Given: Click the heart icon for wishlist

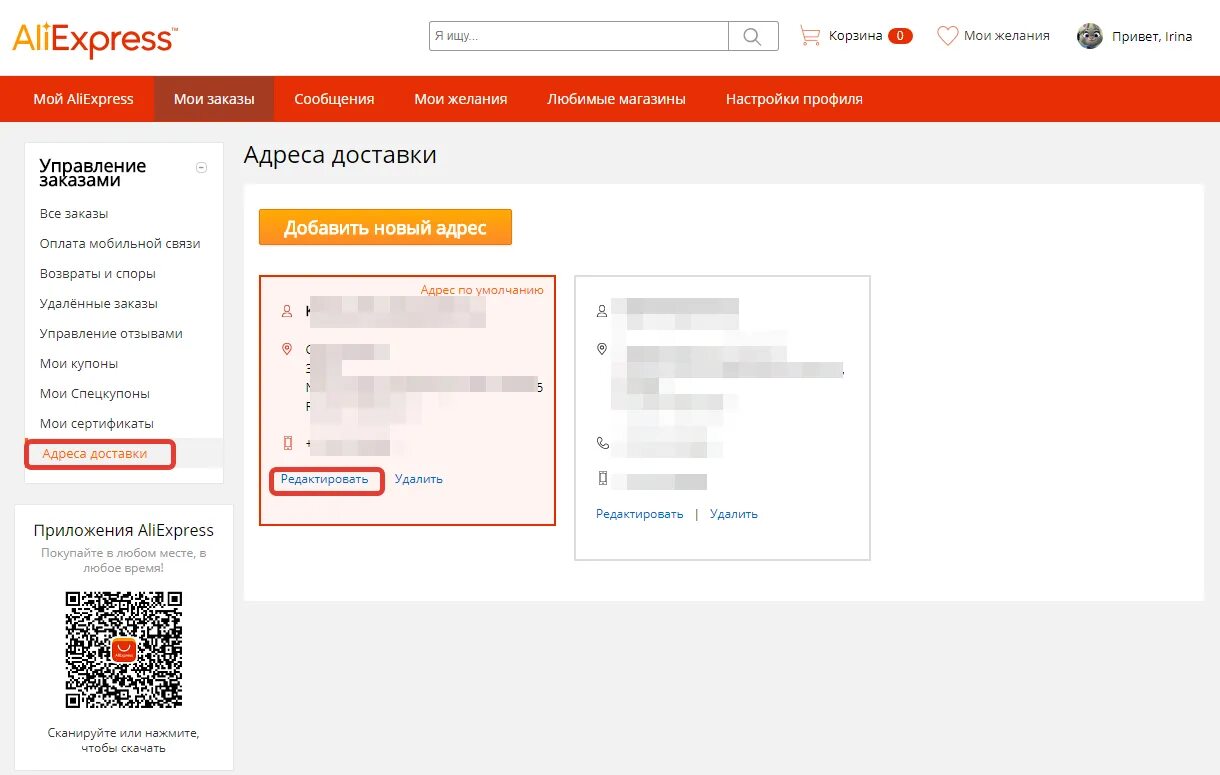Looking at the screenshot, I should [x=948, y=35].
